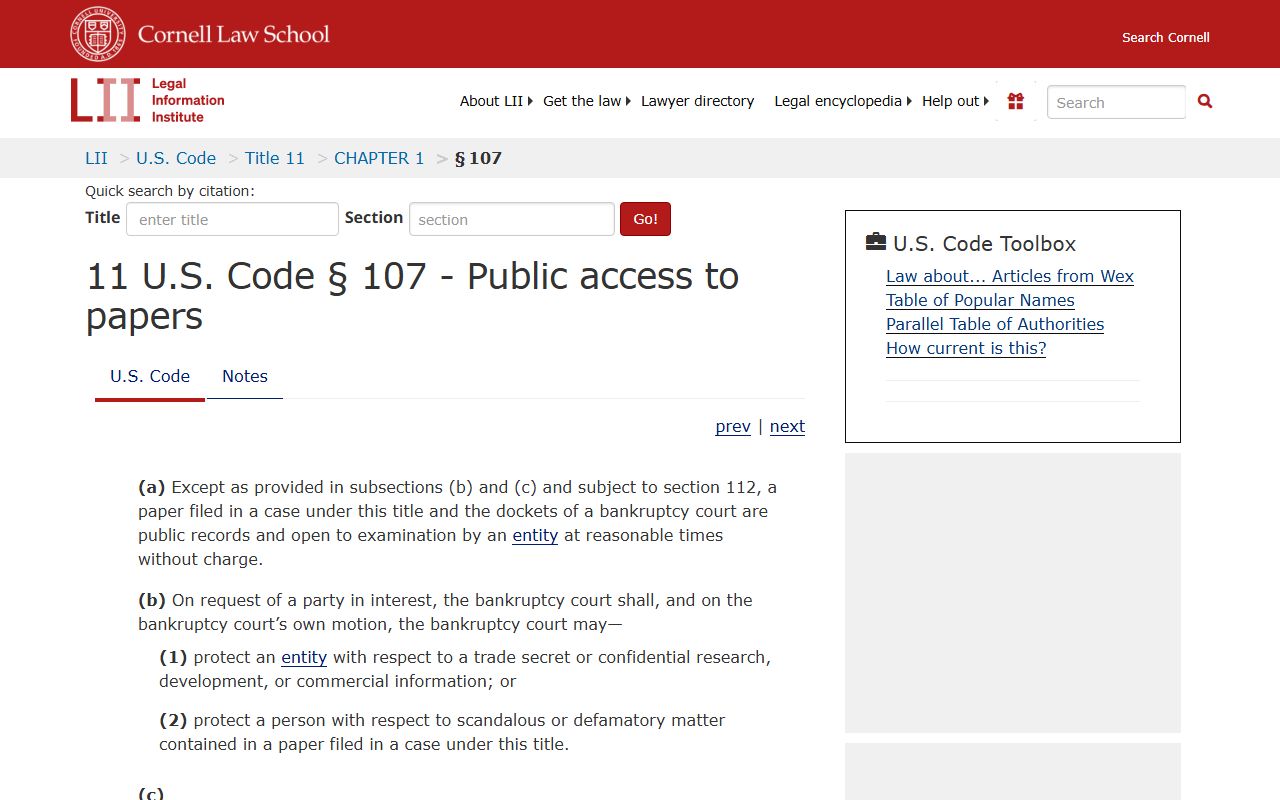
Task: Go to the prev section link
Action: 732,426
